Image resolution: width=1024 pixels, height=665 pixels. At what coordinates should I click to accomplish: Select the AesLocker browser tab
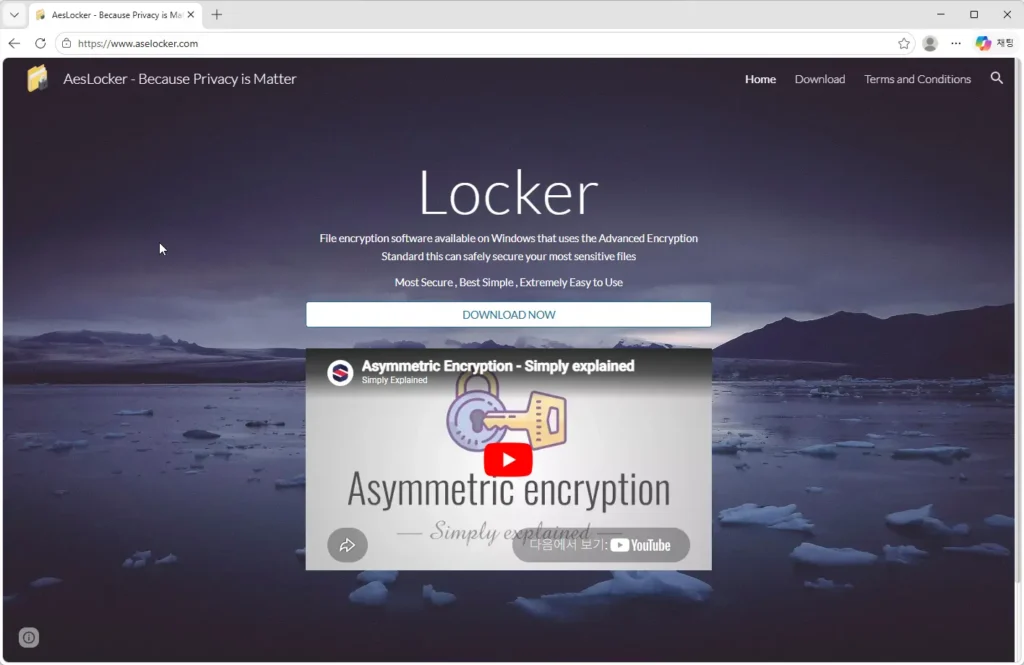[116, 14]
